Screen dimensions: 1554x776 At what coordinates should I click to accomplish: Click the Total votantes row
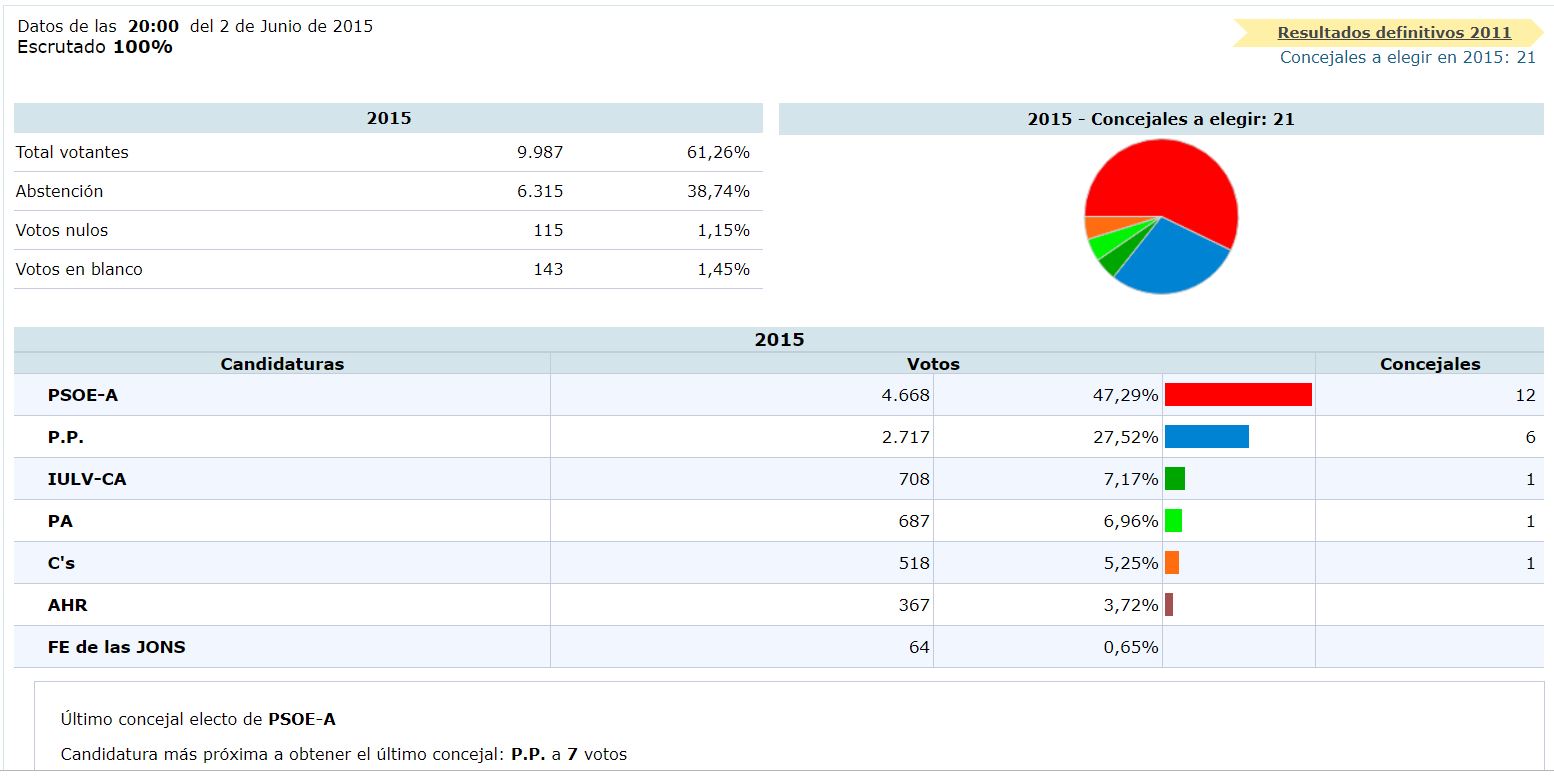(x=72, y=152)
